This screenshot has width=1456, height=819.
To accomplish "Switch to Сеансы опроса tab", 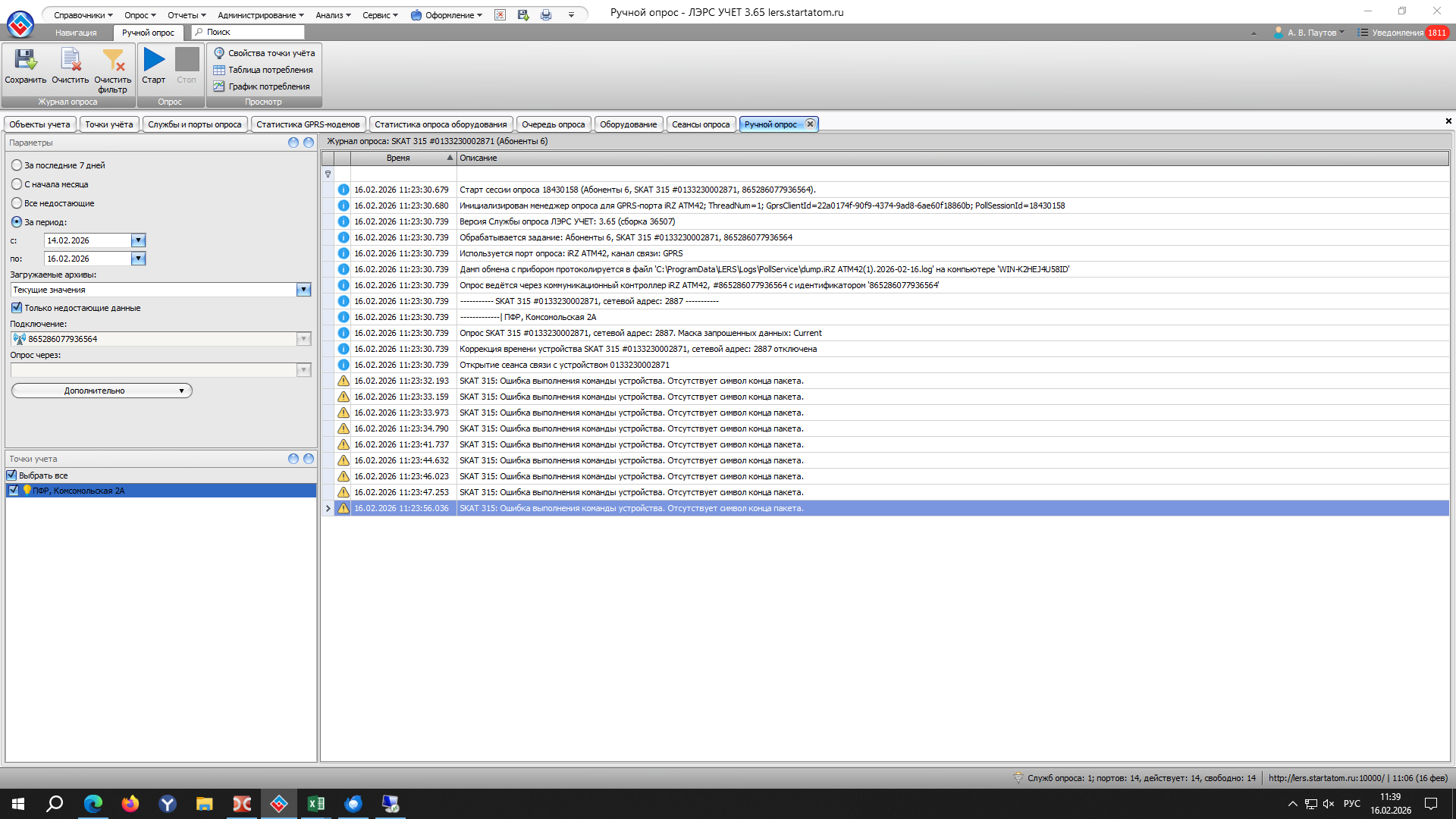I will tap(700, 124).
